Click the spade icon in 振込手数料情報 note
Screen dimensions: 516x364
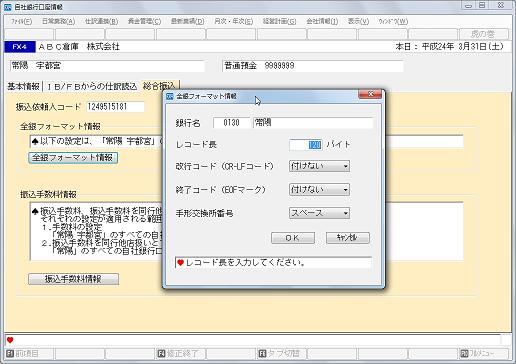point(35,211)
